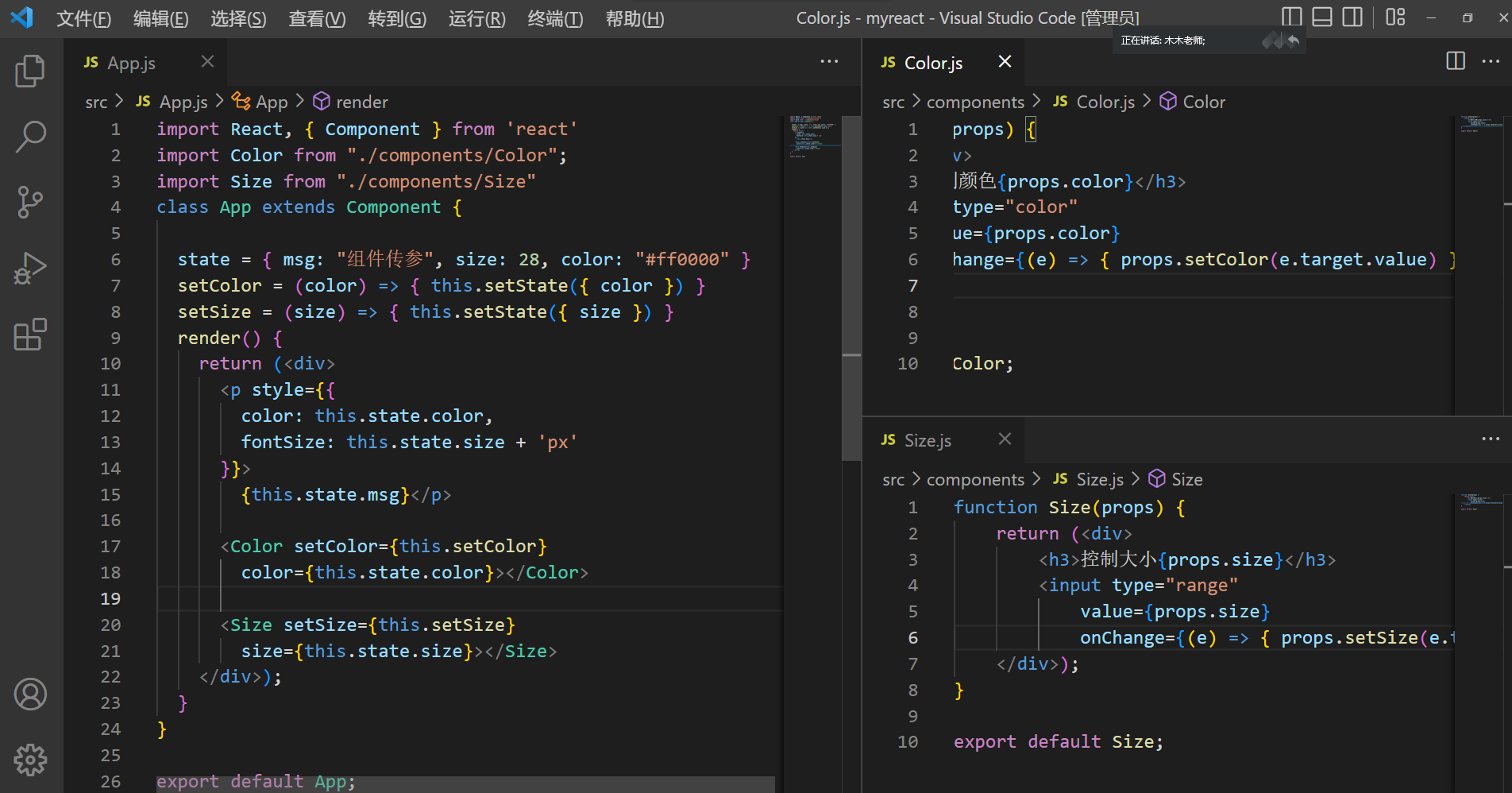The image size is (1512, 793).
Task: Click Color.js file breadcrumb
Action: [1105, 102]
